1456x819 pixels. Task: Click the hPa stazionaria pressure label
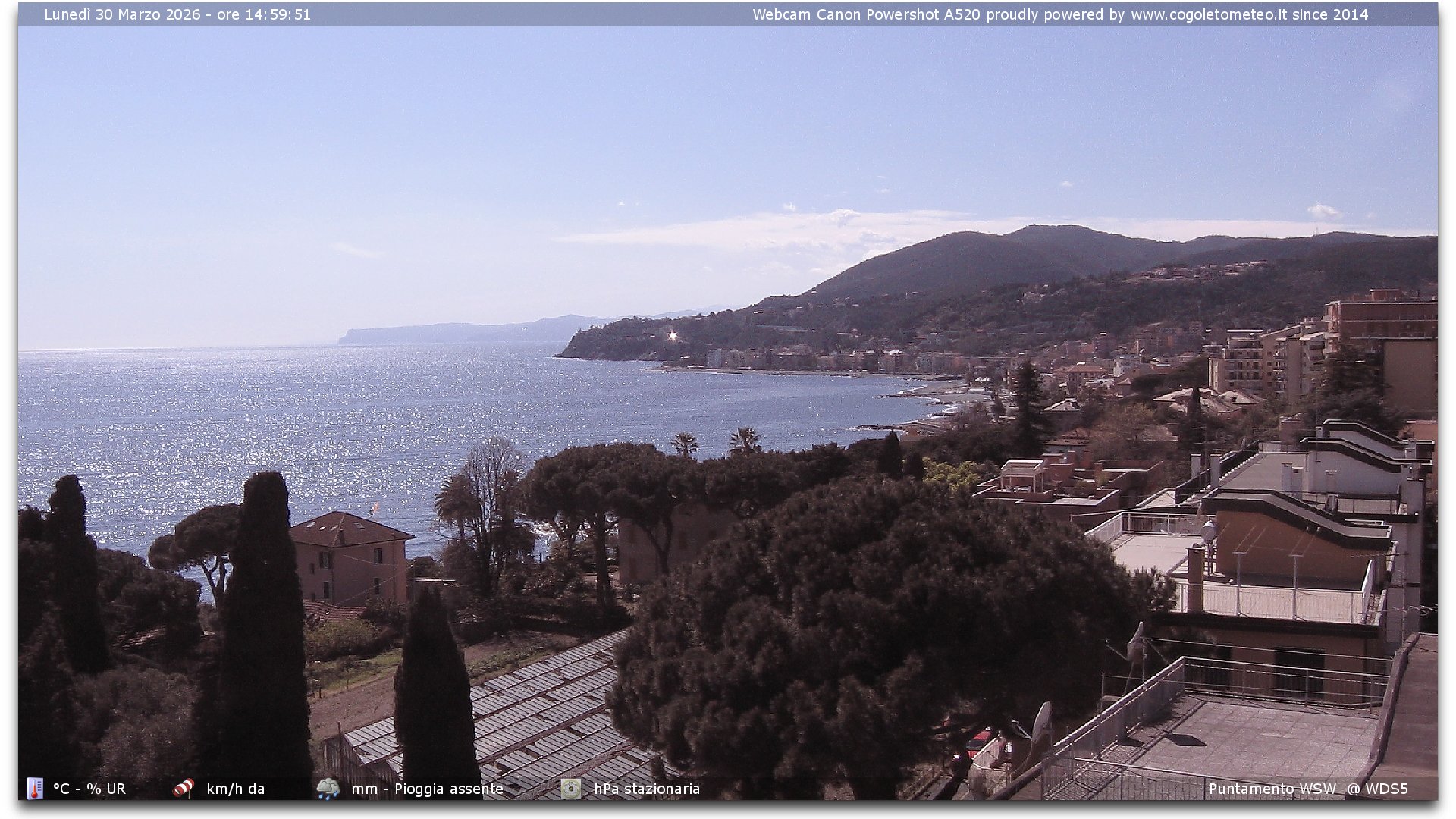tap(647, 789)
